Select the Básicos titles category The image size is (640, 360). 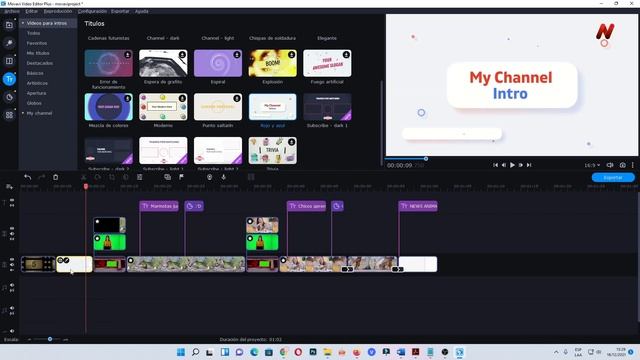[x=35, y=73]
